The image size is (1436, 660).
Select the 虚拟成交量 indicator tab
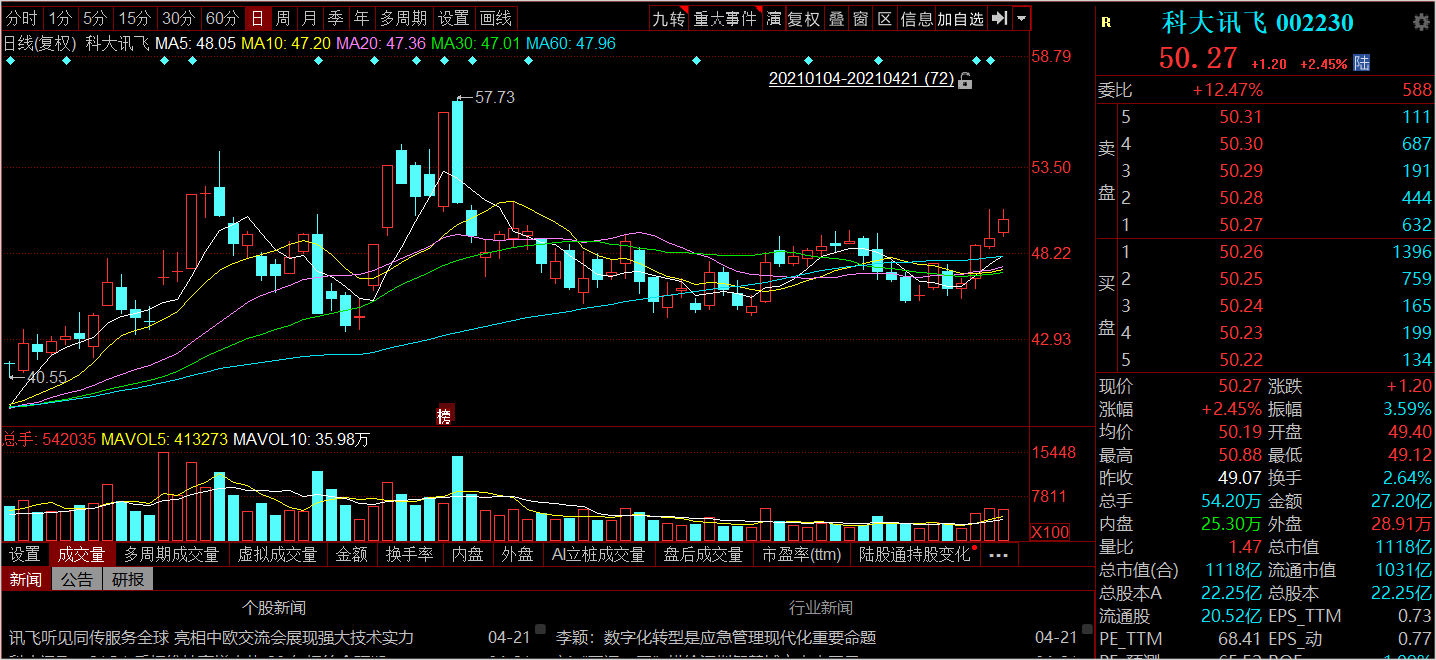click(279, 554)
